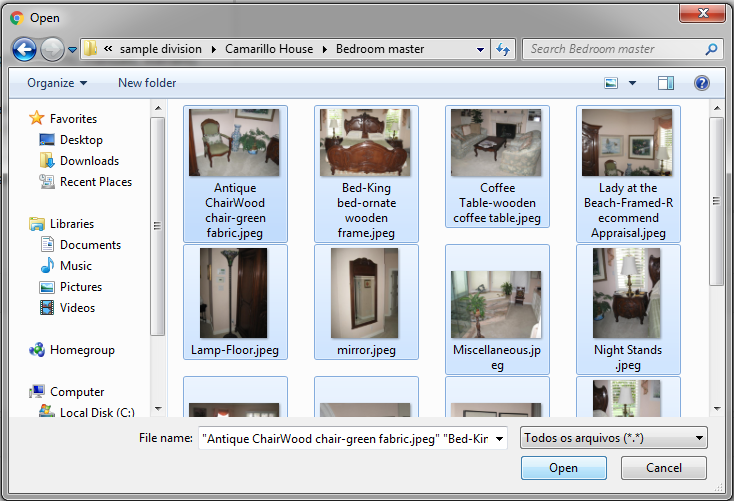Click inside the File name text box
This screenshot has height=501, width=734.
point(345,439)
